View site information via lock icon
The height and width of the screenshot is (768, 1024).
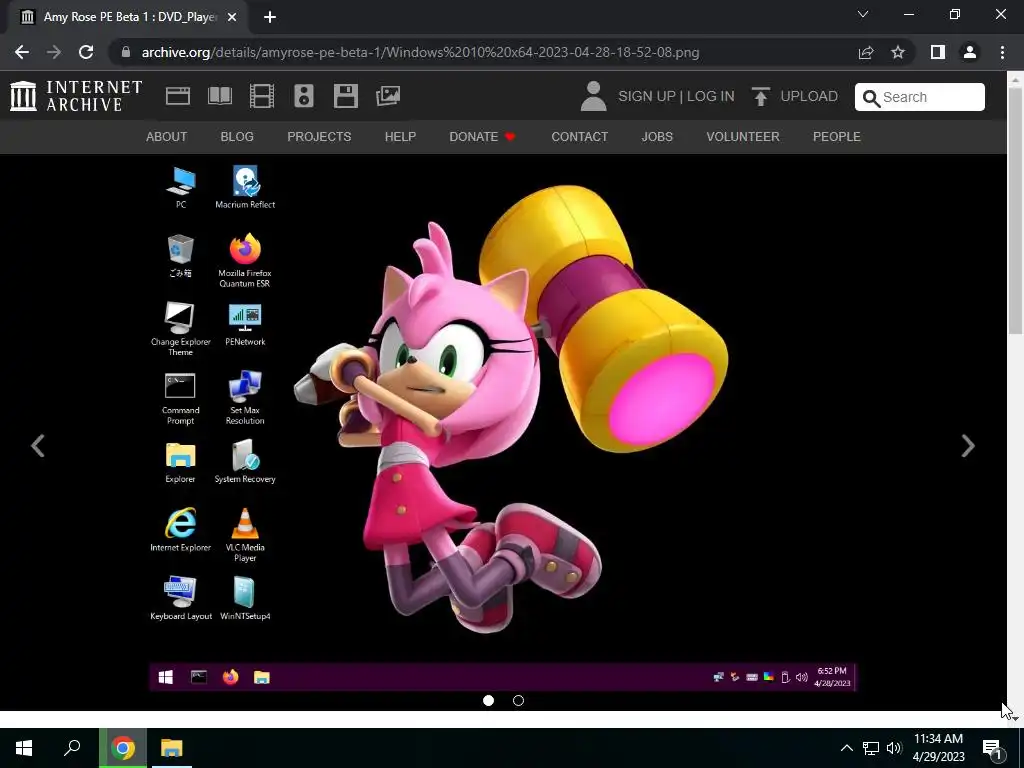coord(126,52)
